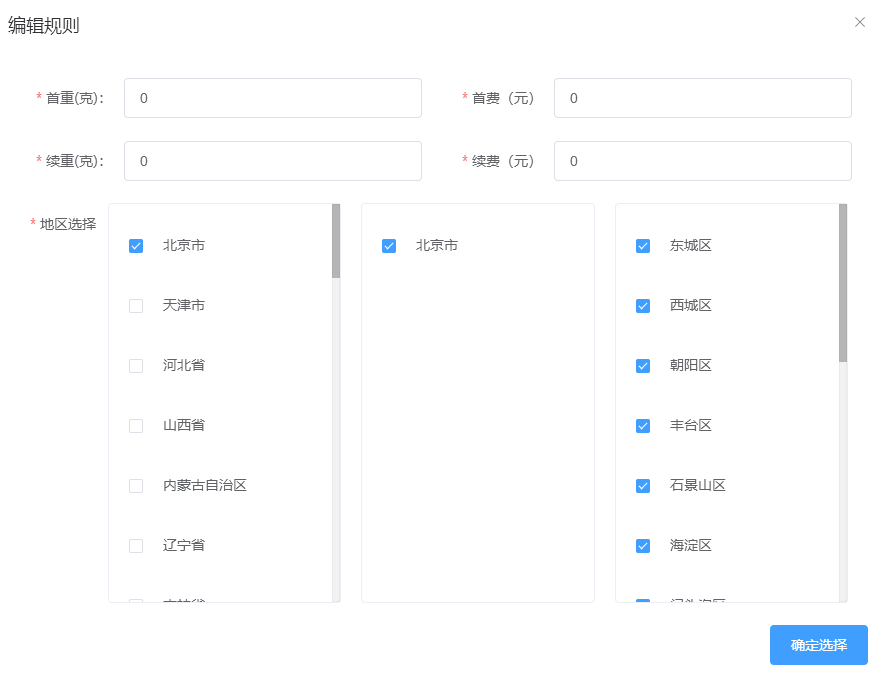This screenshot has height=688, width=879.
Task: Uncheck the 西城区 checkbox
Action: [643, 306]
